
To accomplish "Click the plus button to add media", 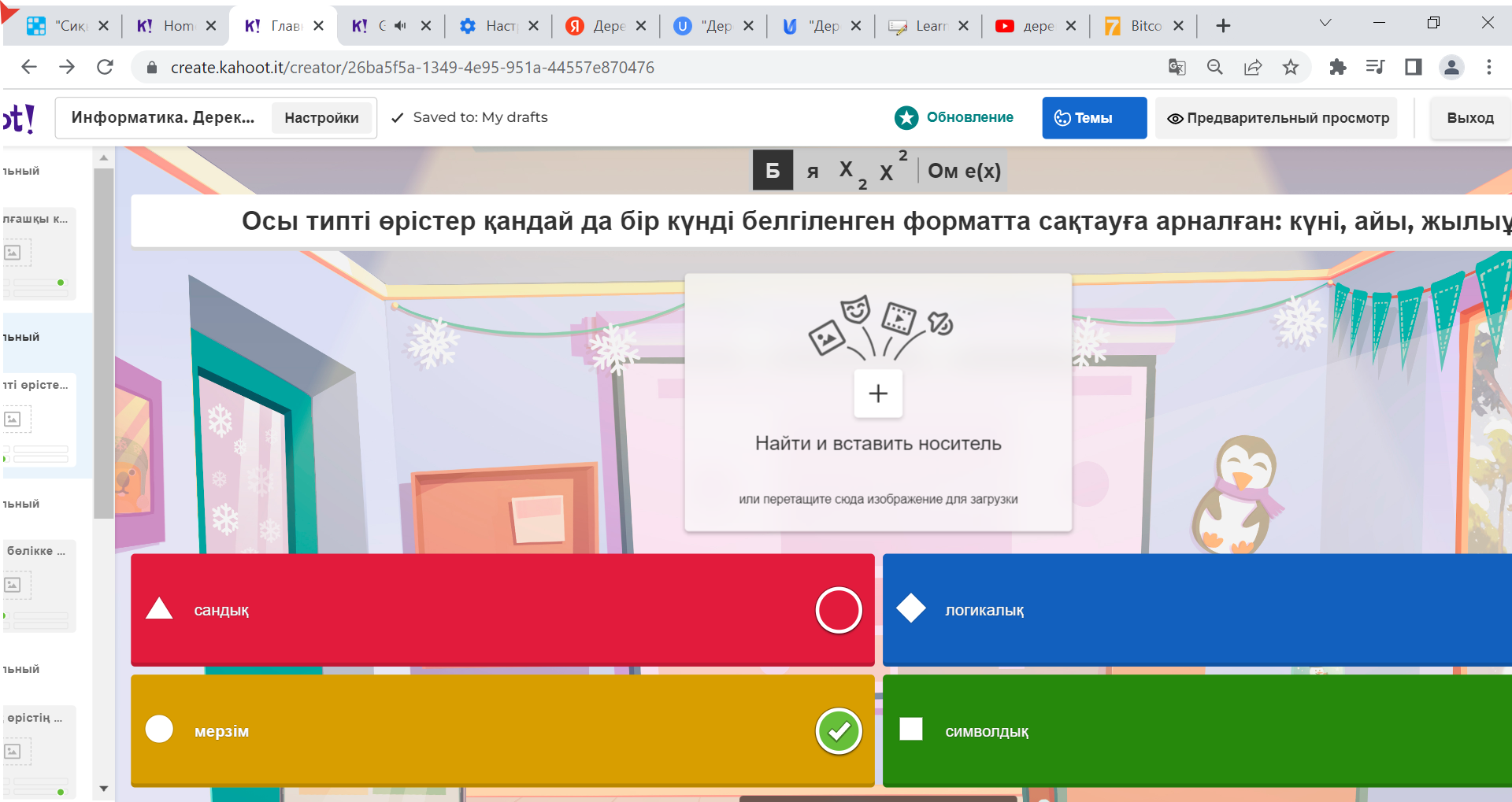I will tap(878, 393).
